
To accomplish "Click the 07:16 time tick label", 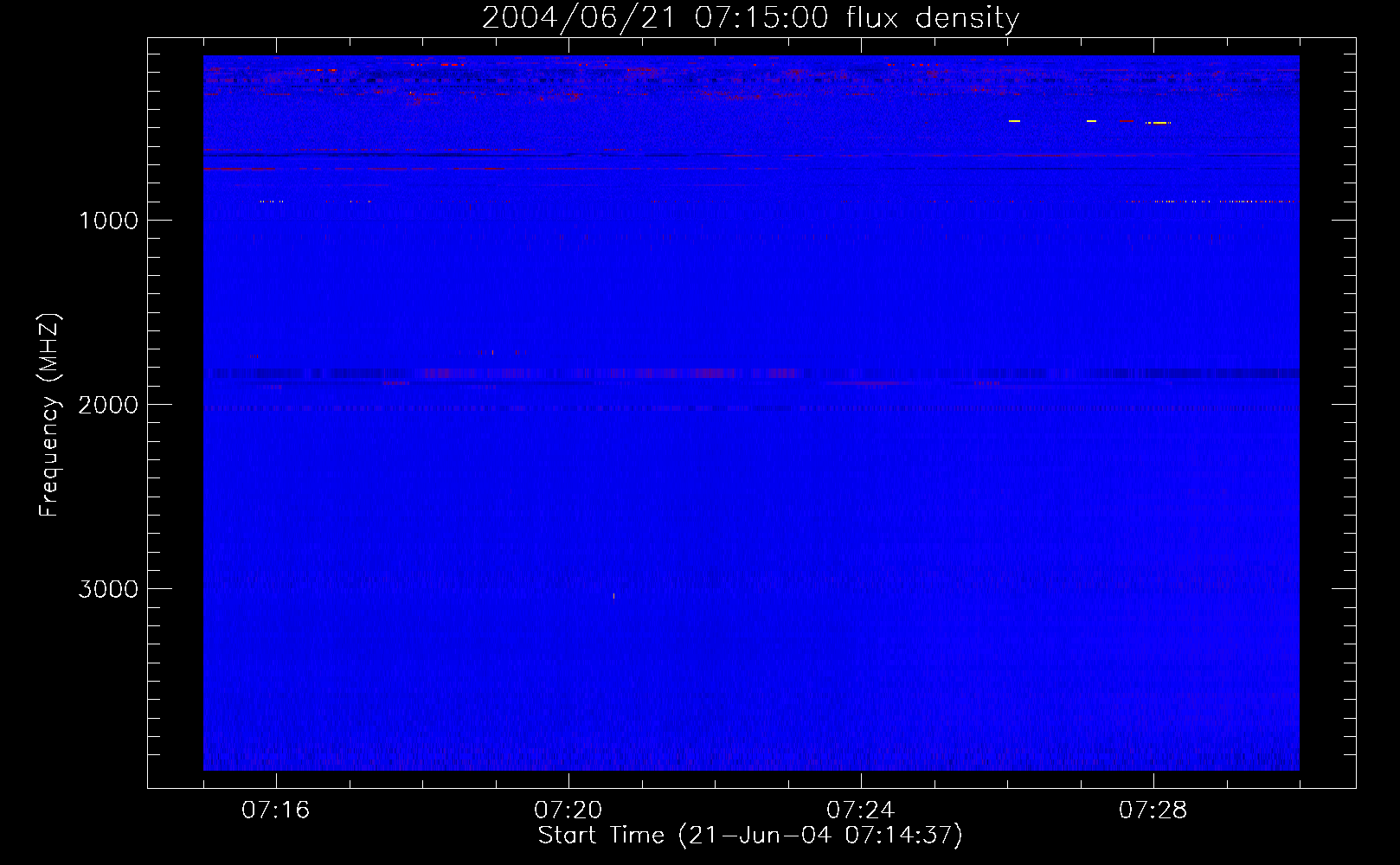I will point(275,811).
